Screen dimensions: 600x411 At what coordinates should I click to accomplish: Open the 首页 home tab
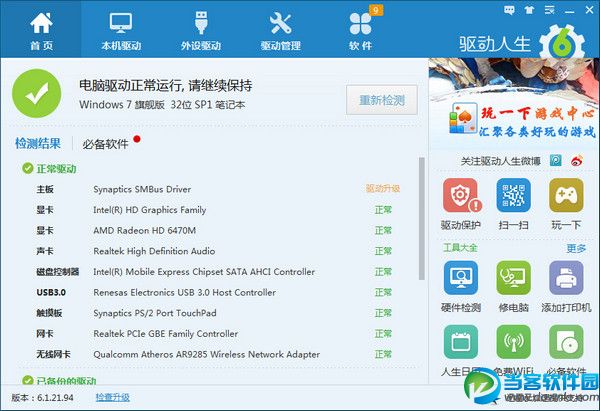pyautogui.click(x=41, y=30)
